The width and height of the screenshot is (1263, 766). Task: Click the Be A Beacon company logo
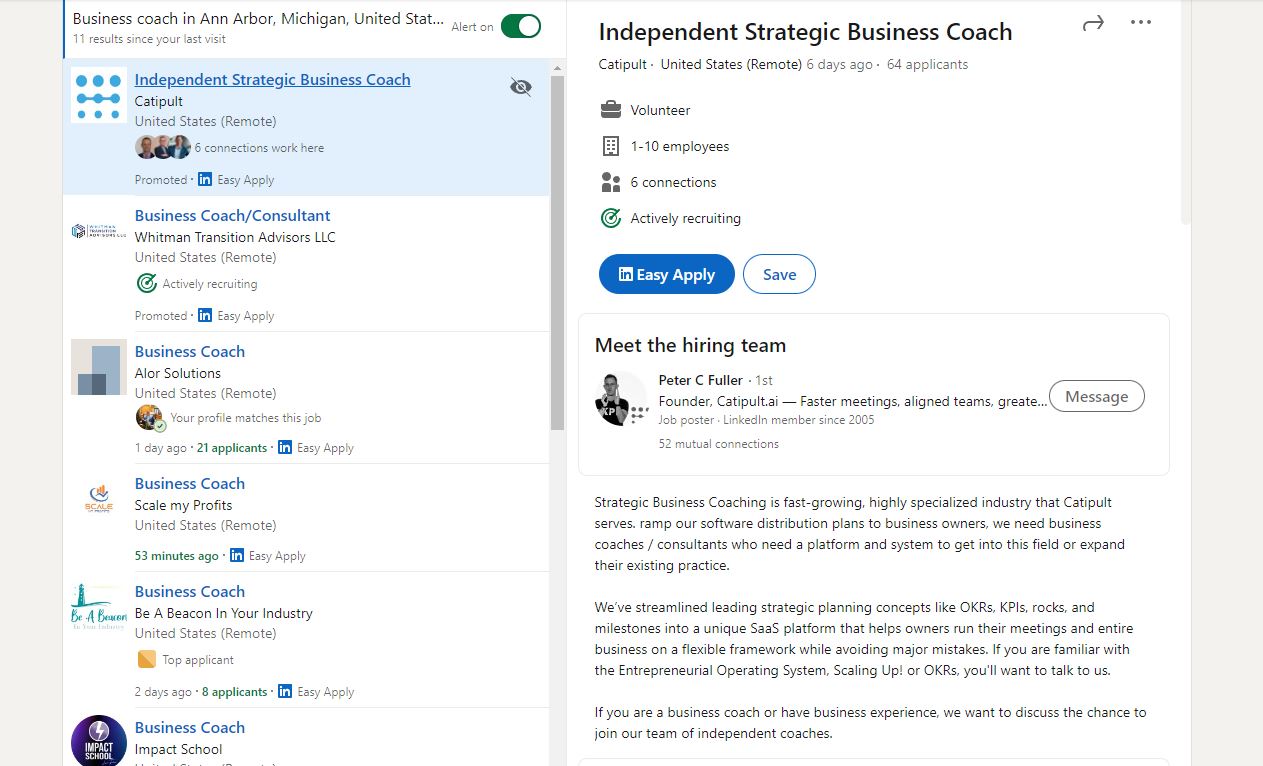(99, 607)
